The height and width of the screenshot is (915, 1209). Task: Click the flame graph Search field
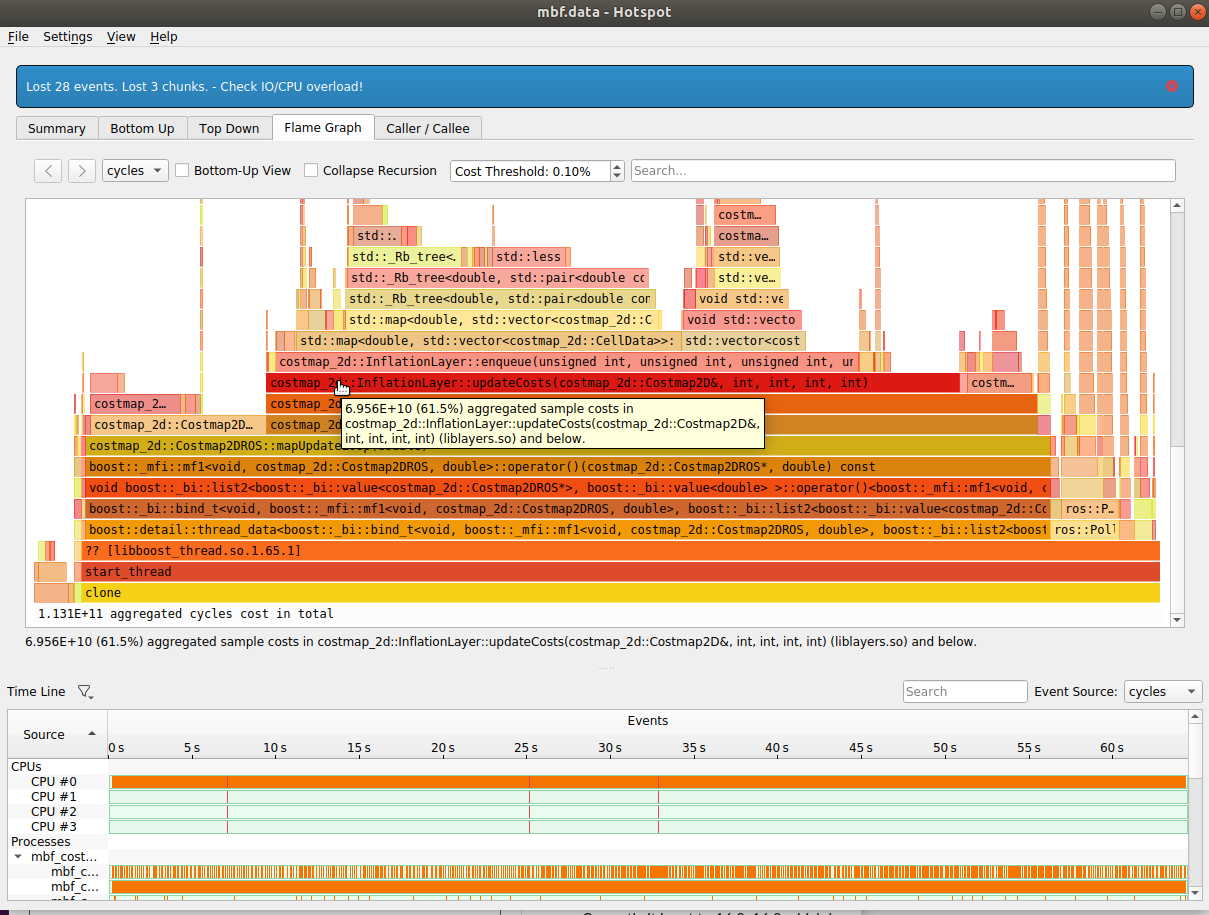click(x=903, y=170)
